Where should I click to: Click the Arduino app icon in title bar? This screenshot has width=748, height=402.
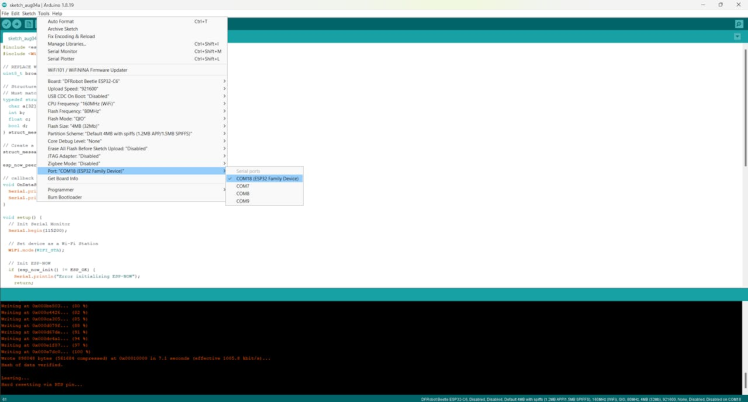pyautogui.click(x=4, y=5)
